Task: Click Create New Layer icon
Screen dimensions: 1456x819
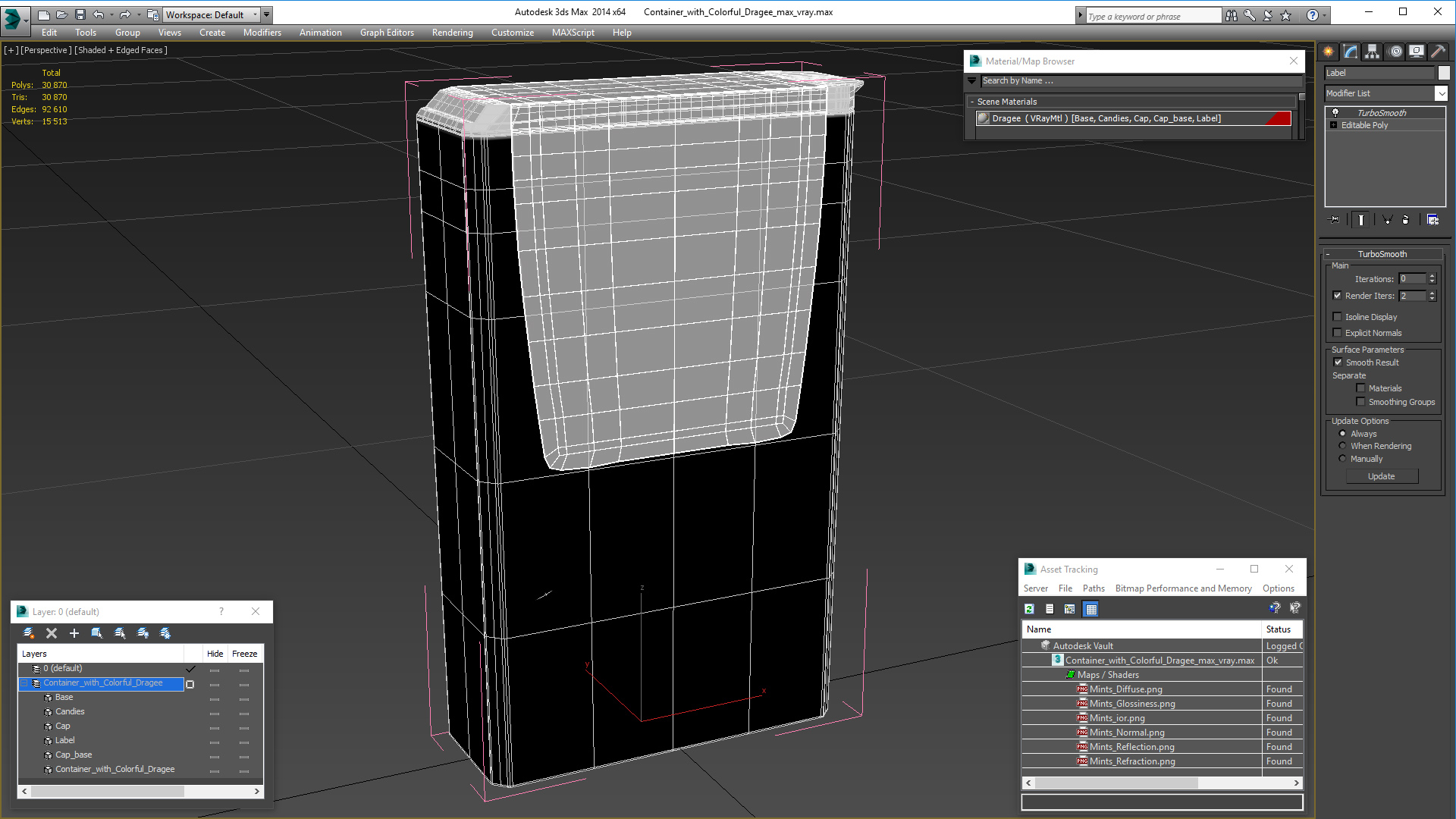Action: pyautogui.click(x=29, y=633)
